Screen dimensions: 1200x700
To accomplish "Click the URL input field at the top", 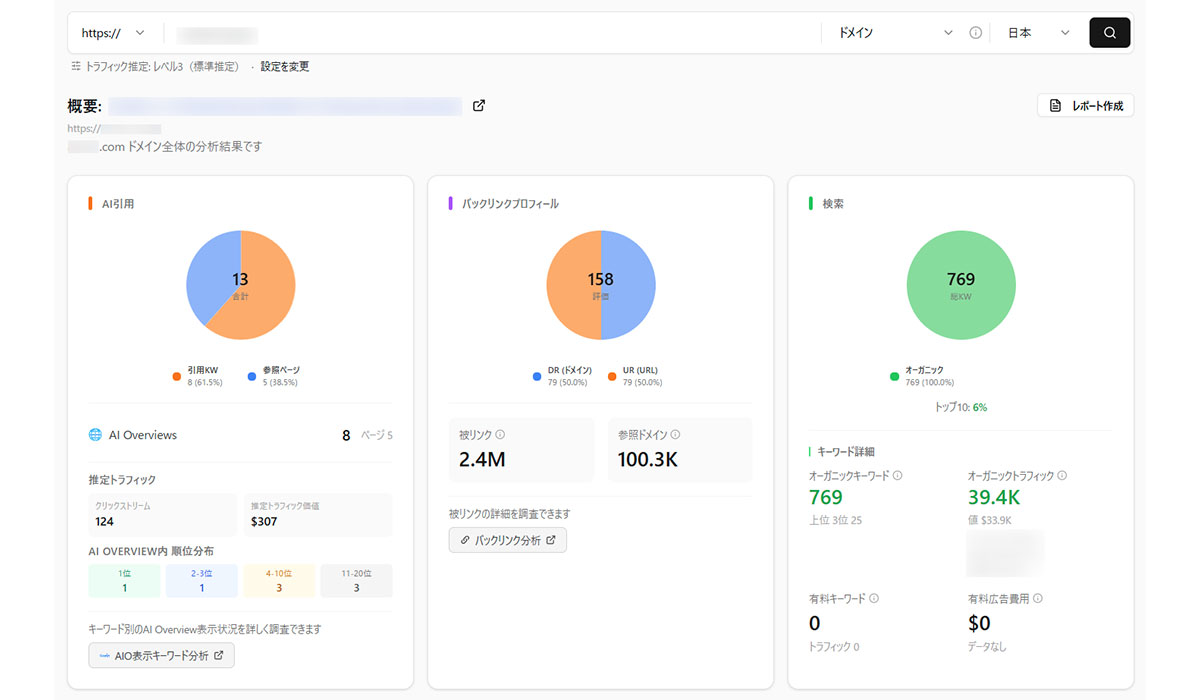I will coord(400,32).
